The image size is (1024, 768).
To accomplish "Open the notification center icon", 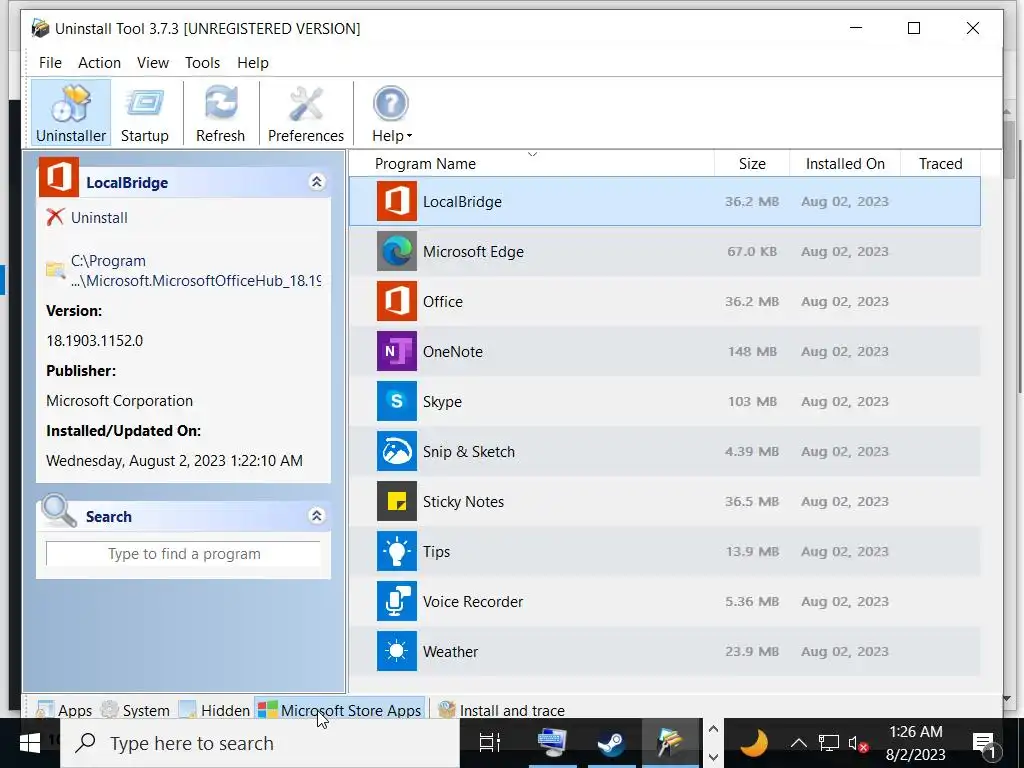I will pyautogui.click(x=984, y=744).
